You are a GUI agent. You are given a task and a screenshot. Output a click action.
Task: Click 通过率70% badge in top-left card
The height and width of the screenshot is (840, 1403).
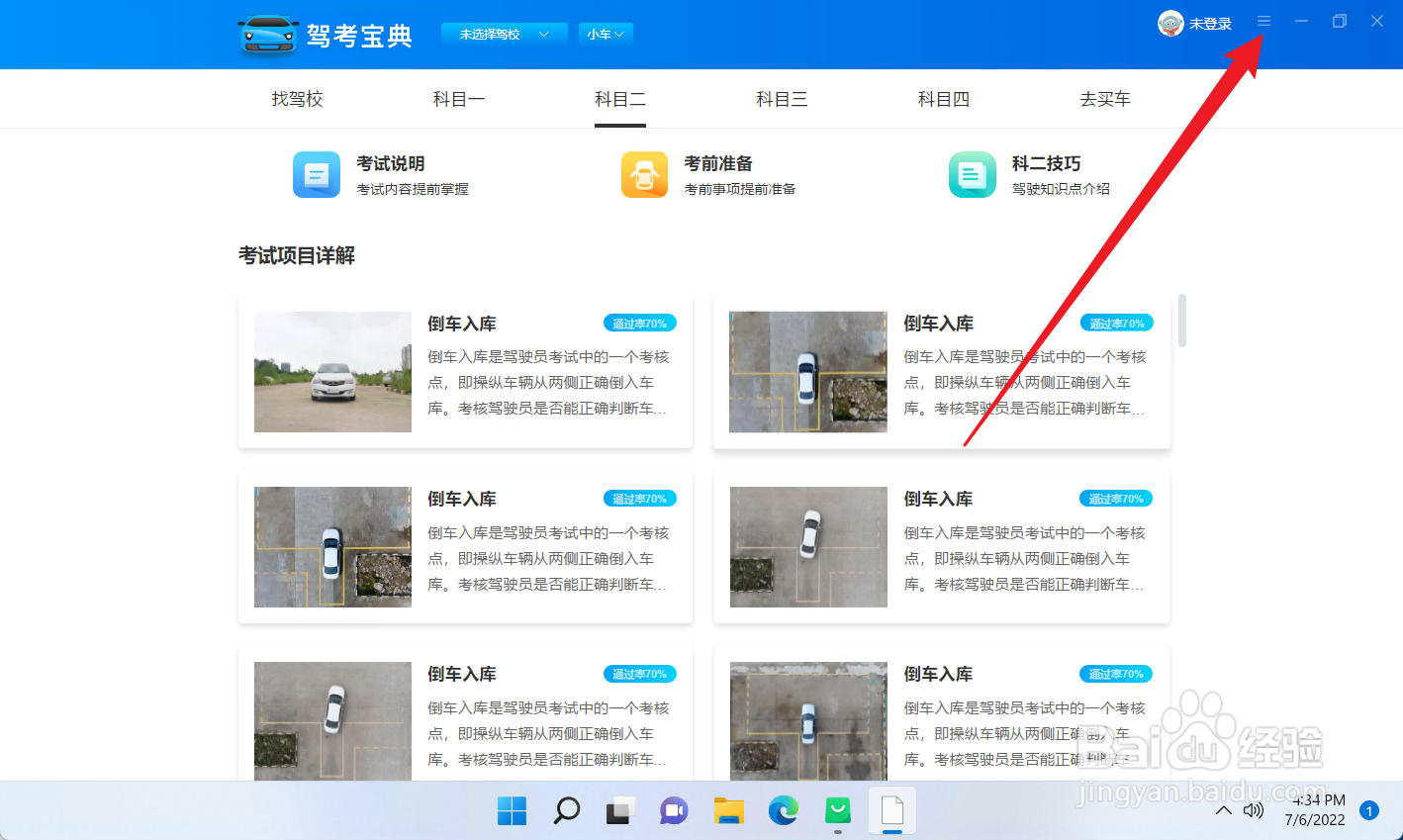640,324
